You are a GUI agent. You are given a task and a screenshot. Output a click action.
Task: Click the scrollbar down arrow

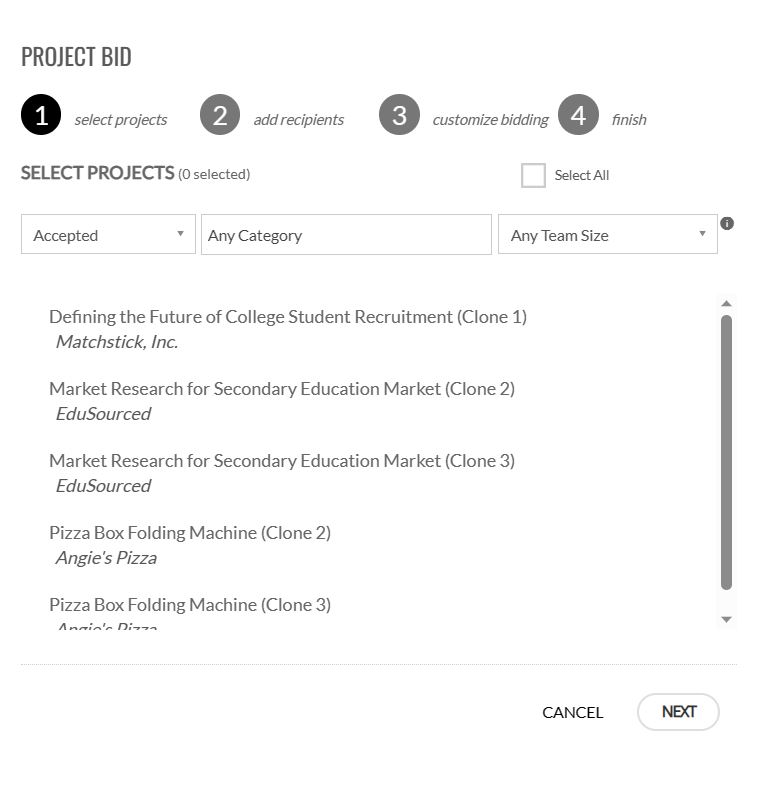pyautogui.click(x=726, y=620)
